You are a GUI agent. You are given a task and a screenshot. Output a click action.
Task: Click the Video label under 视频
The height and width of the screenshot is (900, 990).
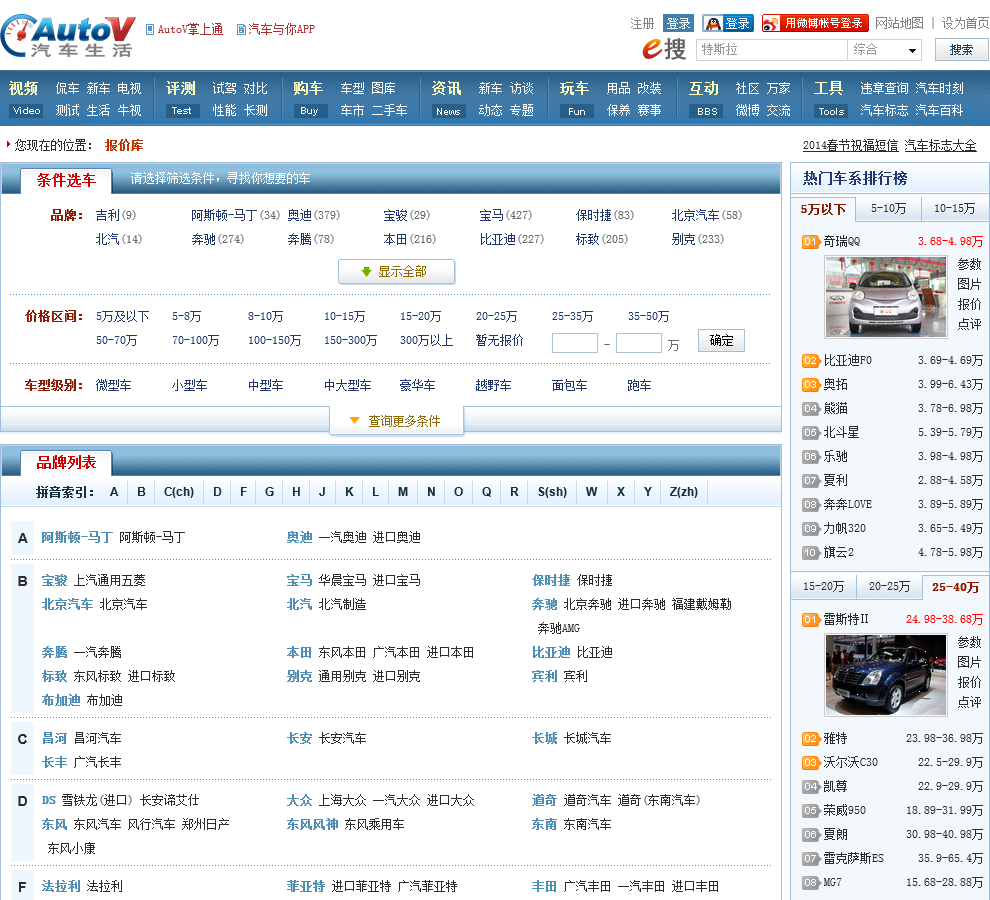[x=27, y=111]
